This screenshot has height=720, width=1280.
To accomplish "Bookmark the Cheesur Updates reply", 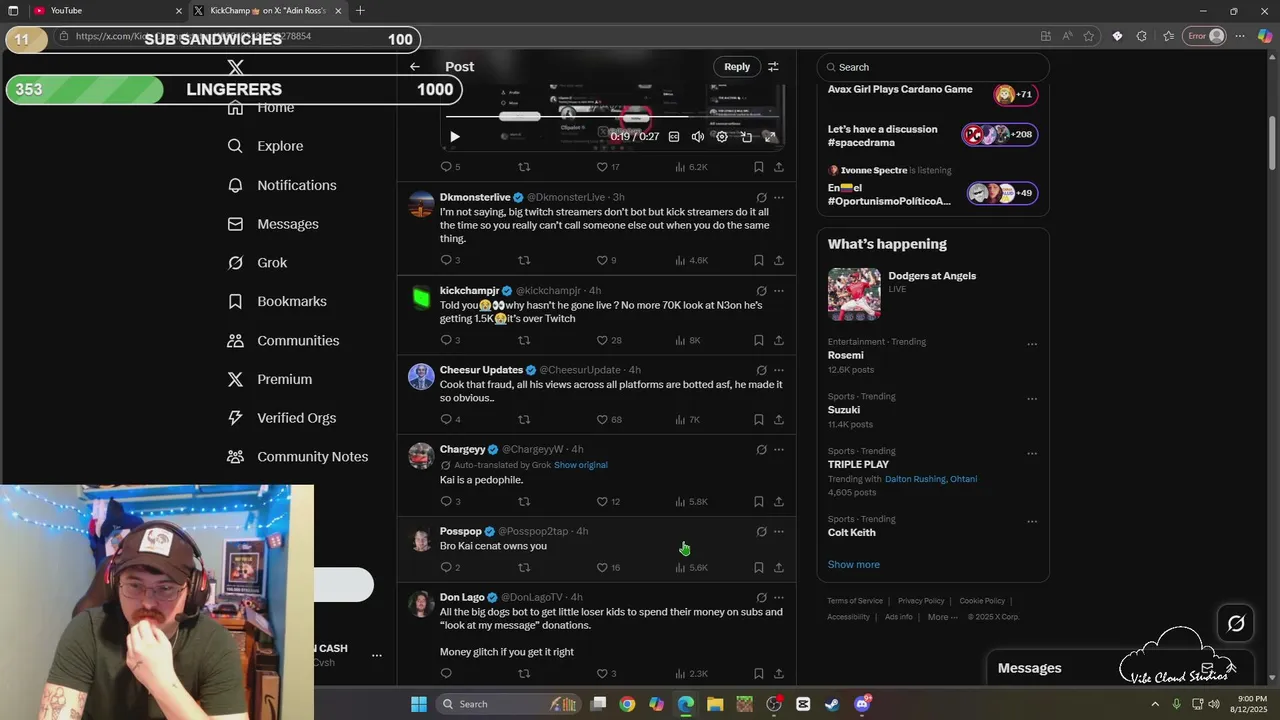I will coord(759,420).
